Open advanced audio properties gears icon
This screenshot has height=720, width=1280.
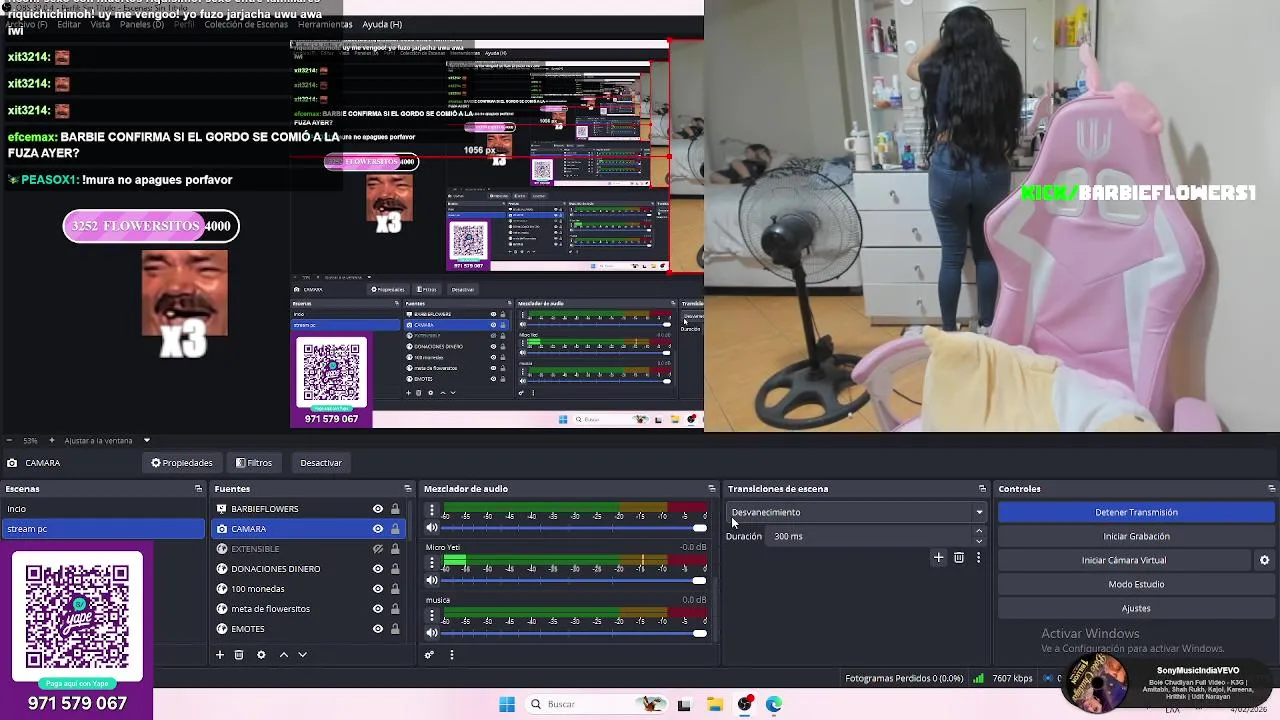click(x=429, y=655)
